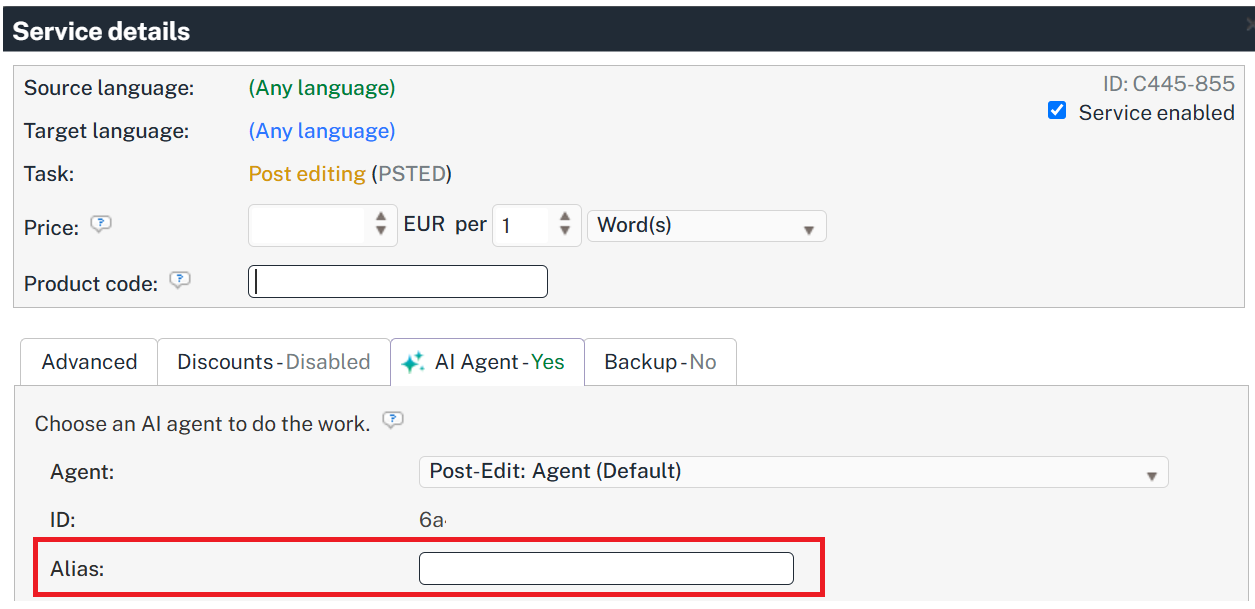
Task: Click the Post editing task link
Action: click(307, 174)
